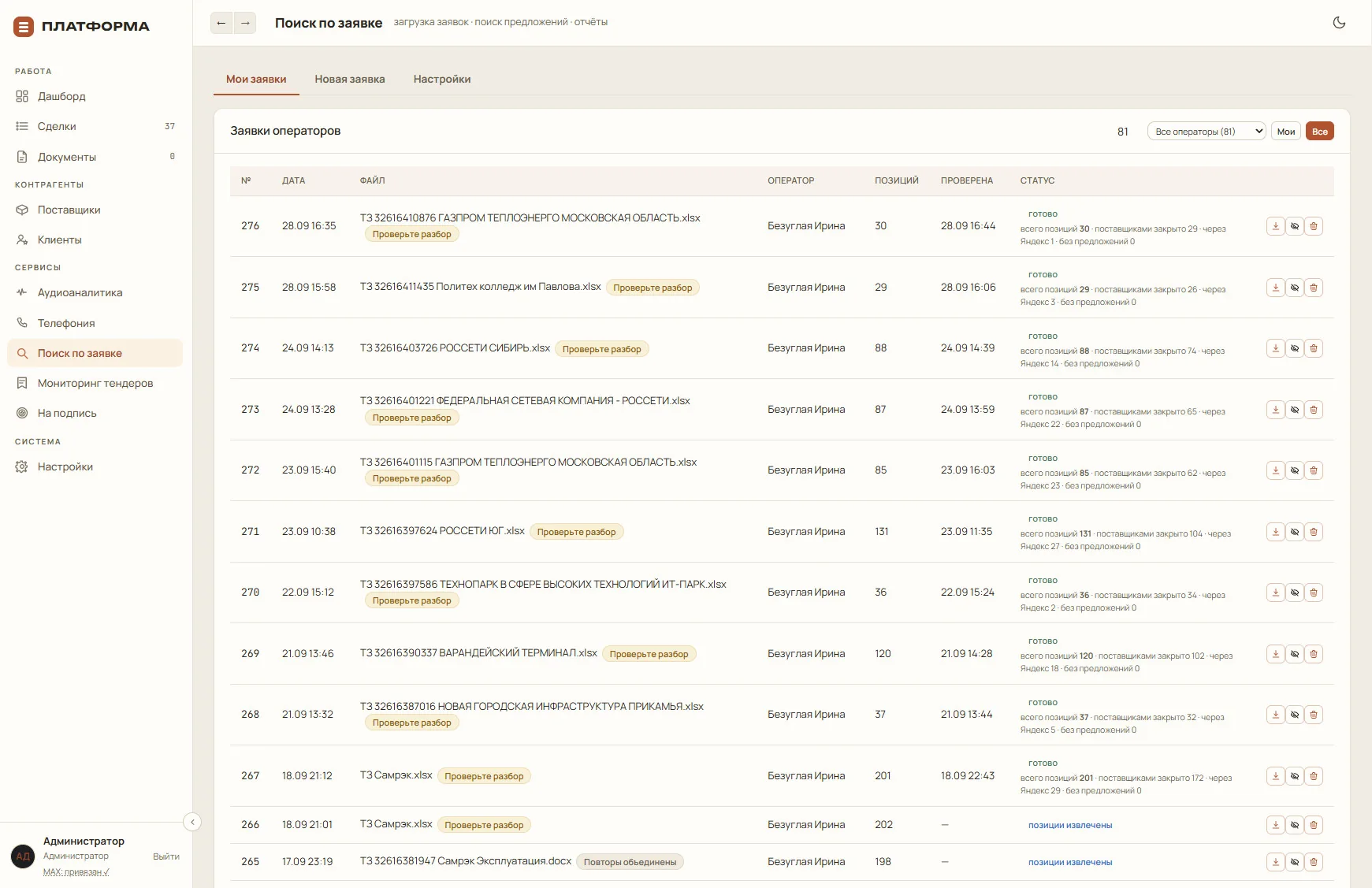Download results for request 276
1372x888 pixels.
click(x=1276, y=226)
